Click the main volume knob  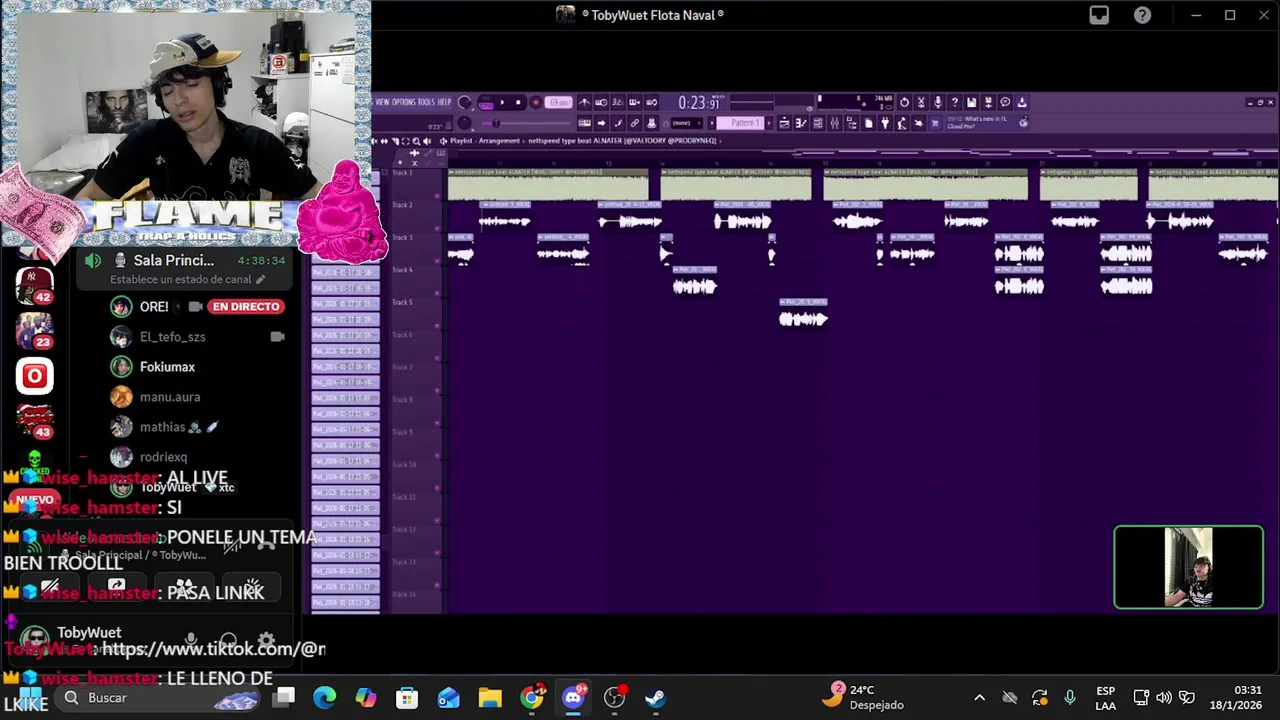click(x=465, y=102)
